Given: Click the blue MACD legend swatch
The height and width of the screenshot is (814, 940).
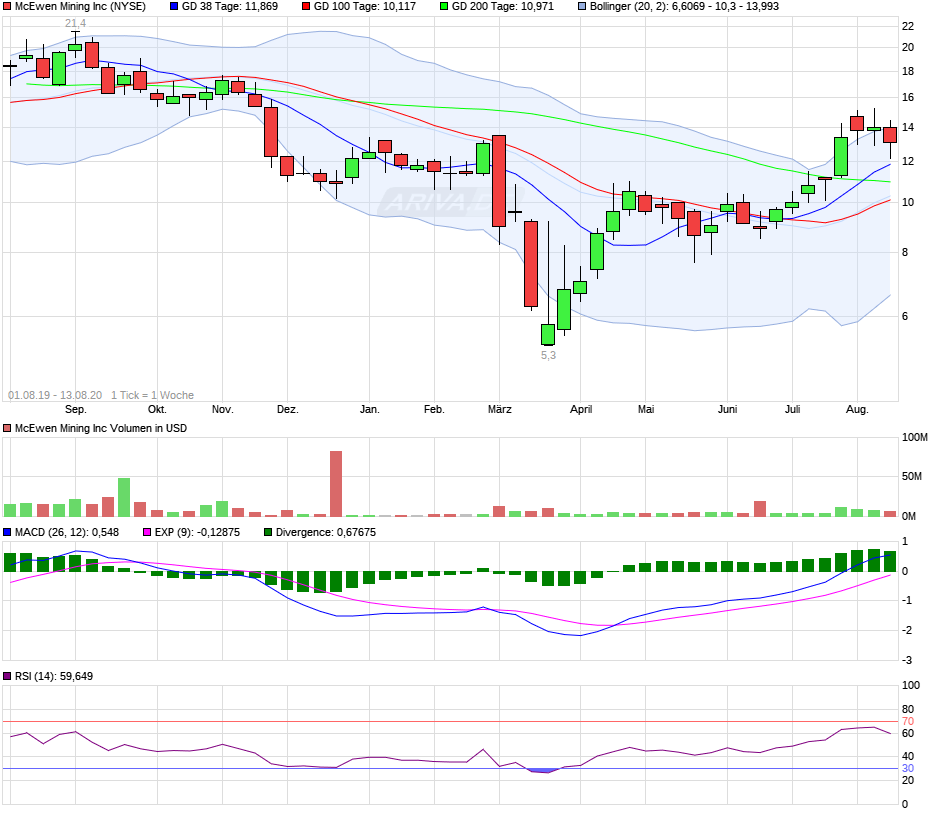Looking at the screenshot, I should click(7, 532).
